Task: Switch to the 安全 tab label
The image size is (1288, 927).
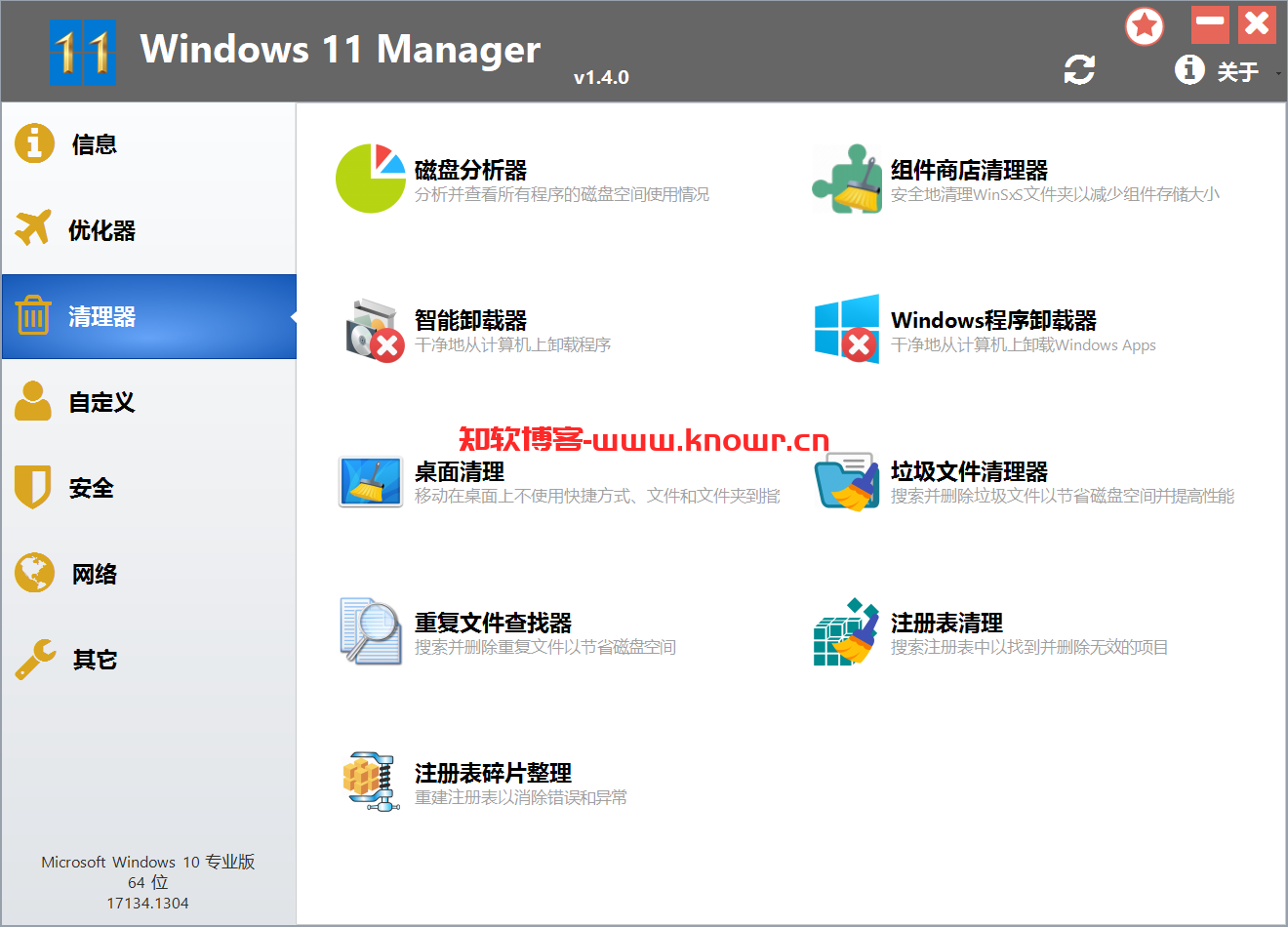Action: click(92, 488)
